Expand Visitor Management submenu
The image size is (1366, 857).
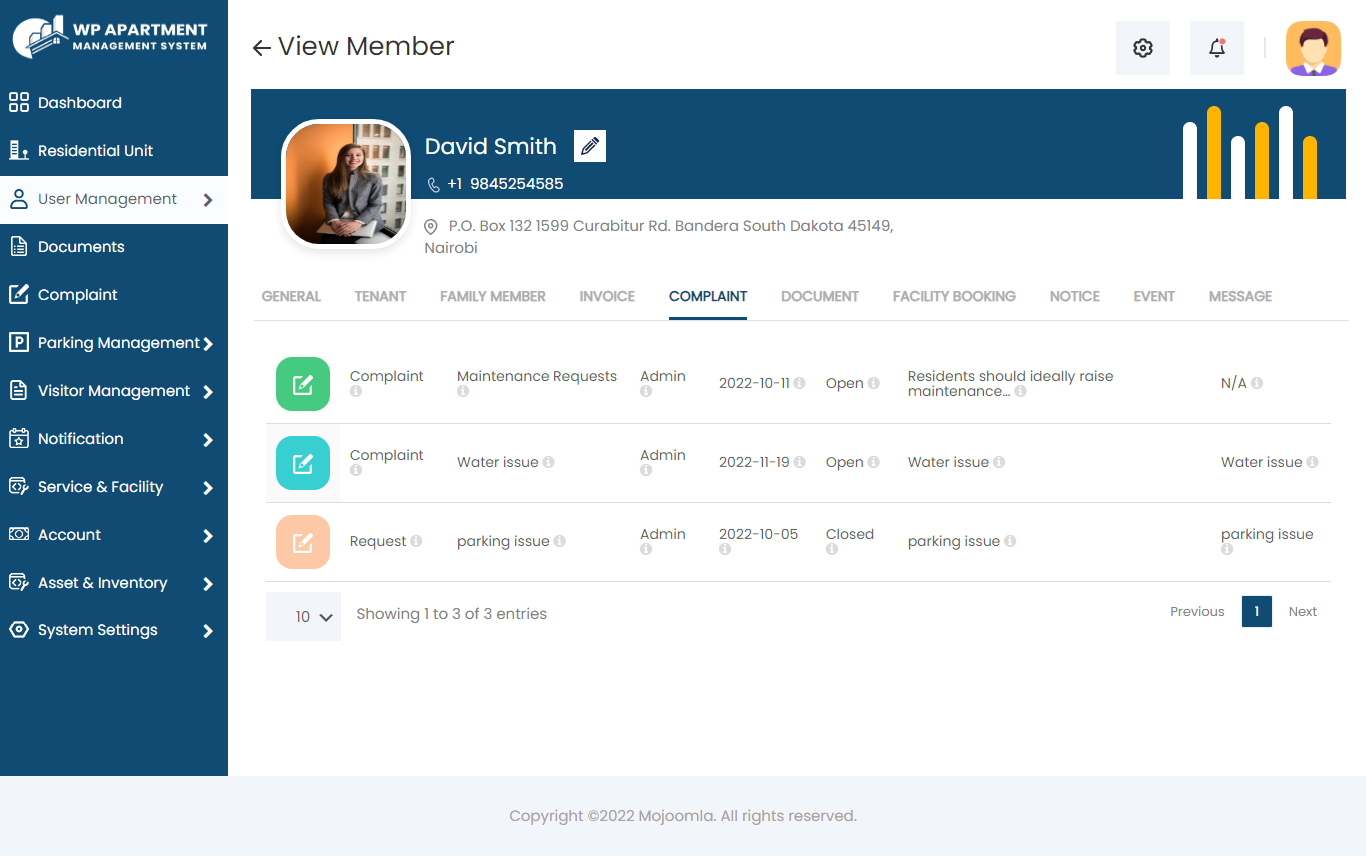(208, 392)
